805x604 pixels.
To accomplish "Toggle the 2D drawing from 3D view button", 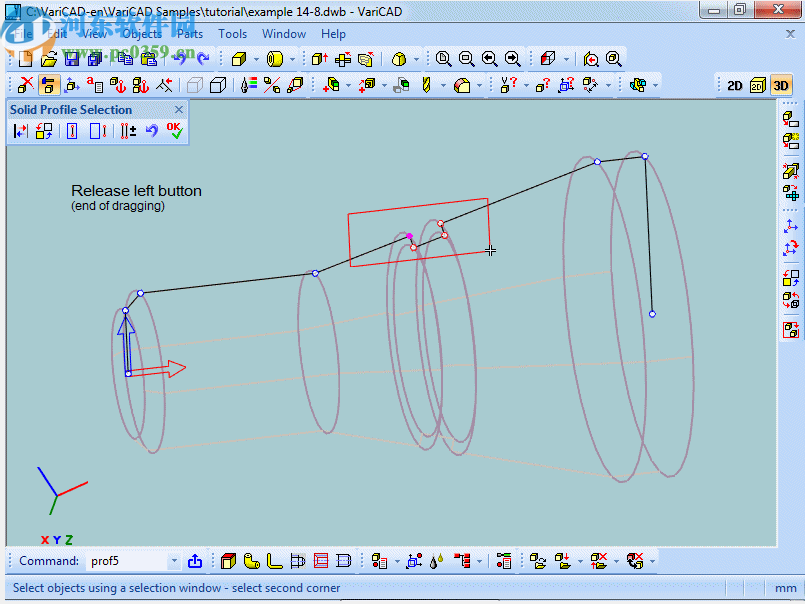I will (758, 85).
